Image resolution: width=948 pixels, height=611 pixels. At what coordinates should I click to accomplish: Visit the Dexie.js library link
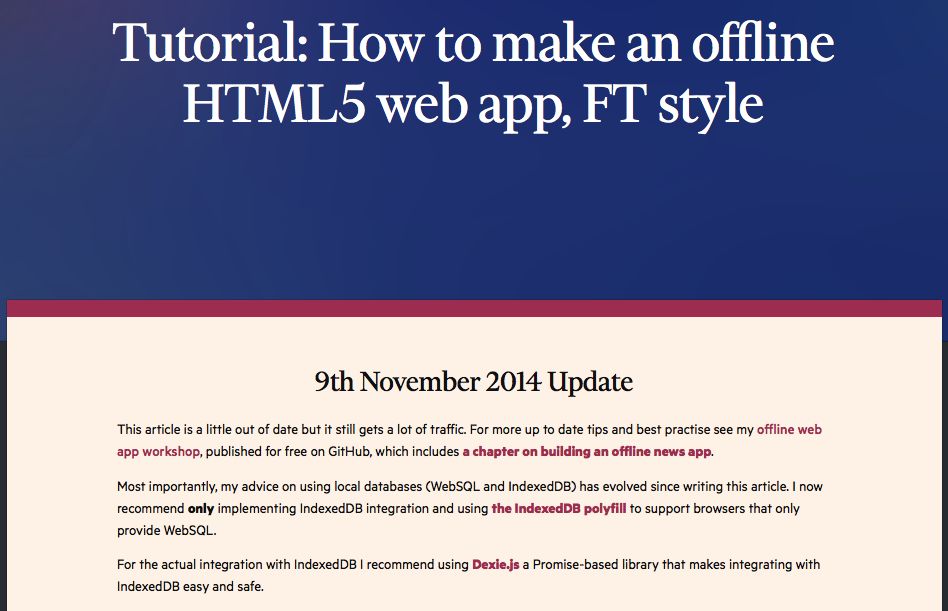click(x=496, y=565)
